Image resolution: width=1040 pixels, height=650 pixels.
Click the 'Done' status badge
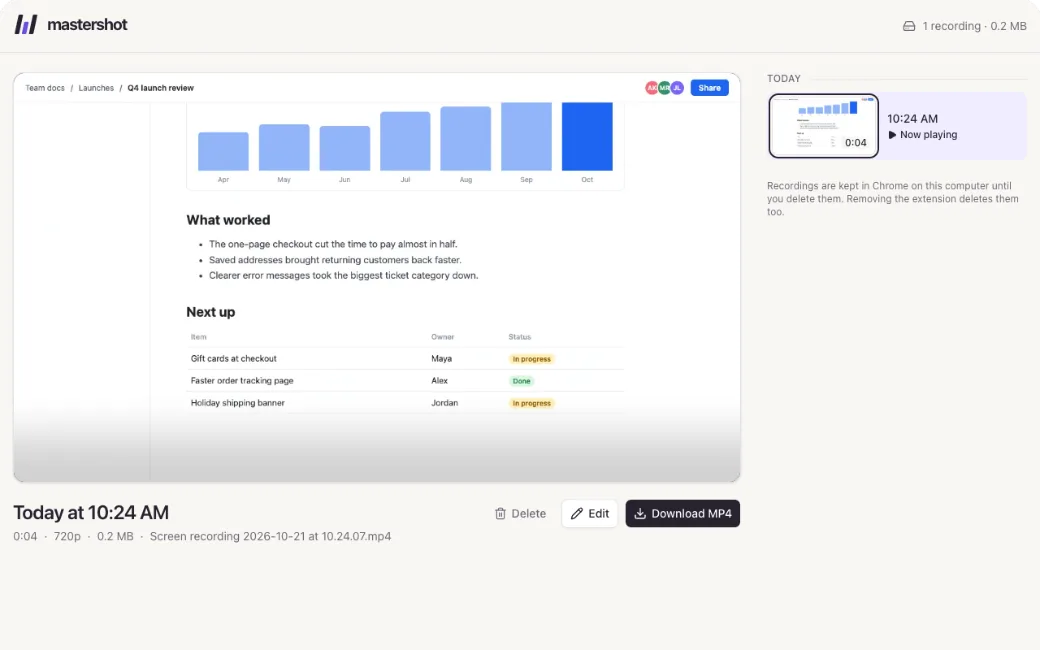pyautogui.click(x=521, y=381)
